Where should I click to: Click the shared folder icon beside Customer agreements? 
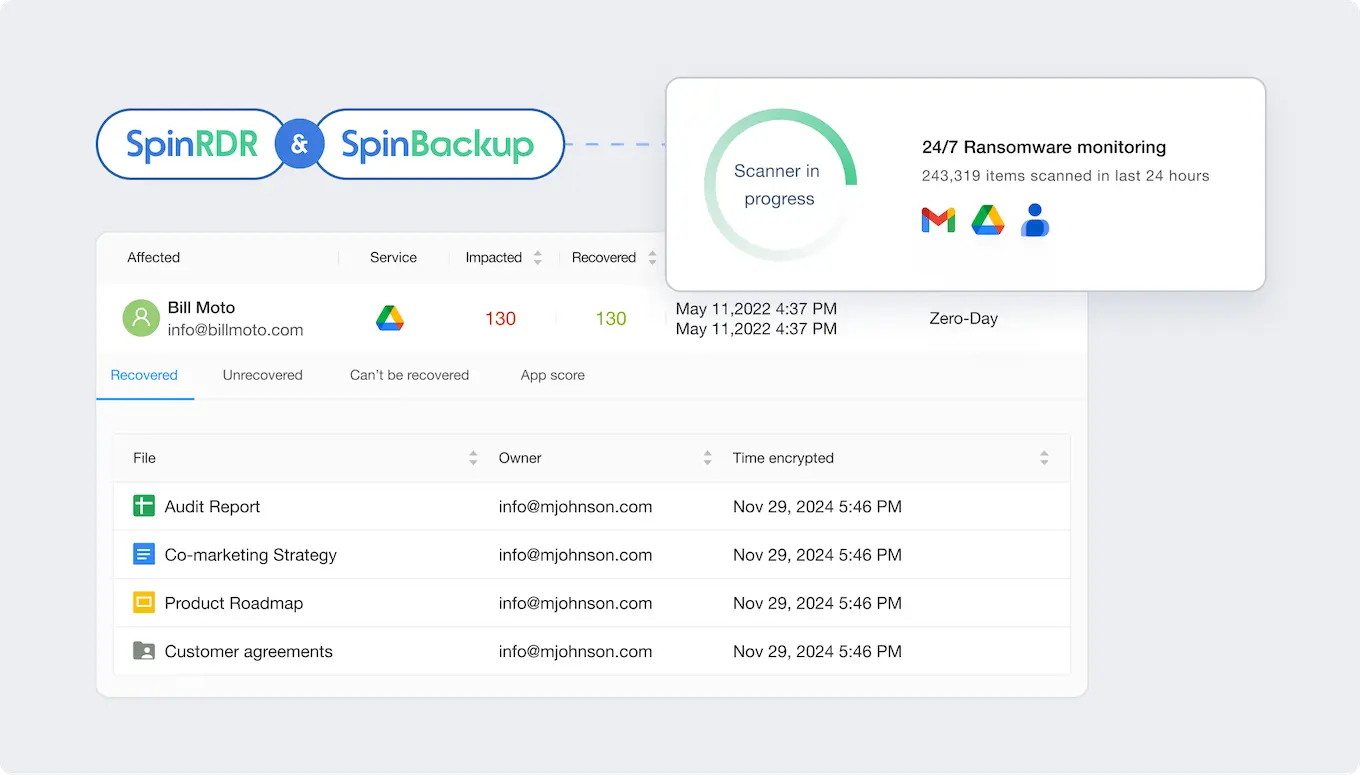click(x=144, y=651)
